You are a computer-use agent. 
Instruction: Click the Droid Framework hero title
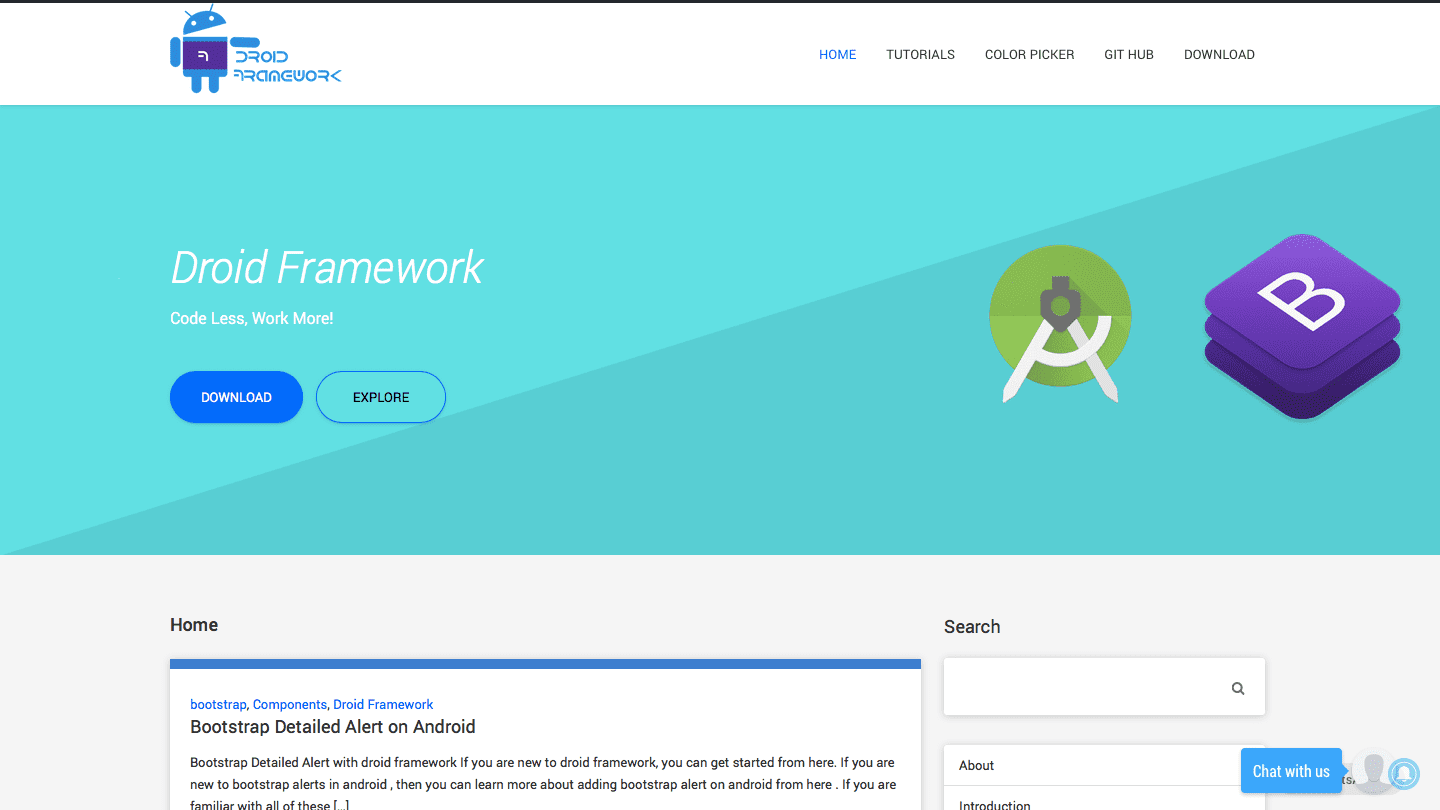[x=327, y=267]
